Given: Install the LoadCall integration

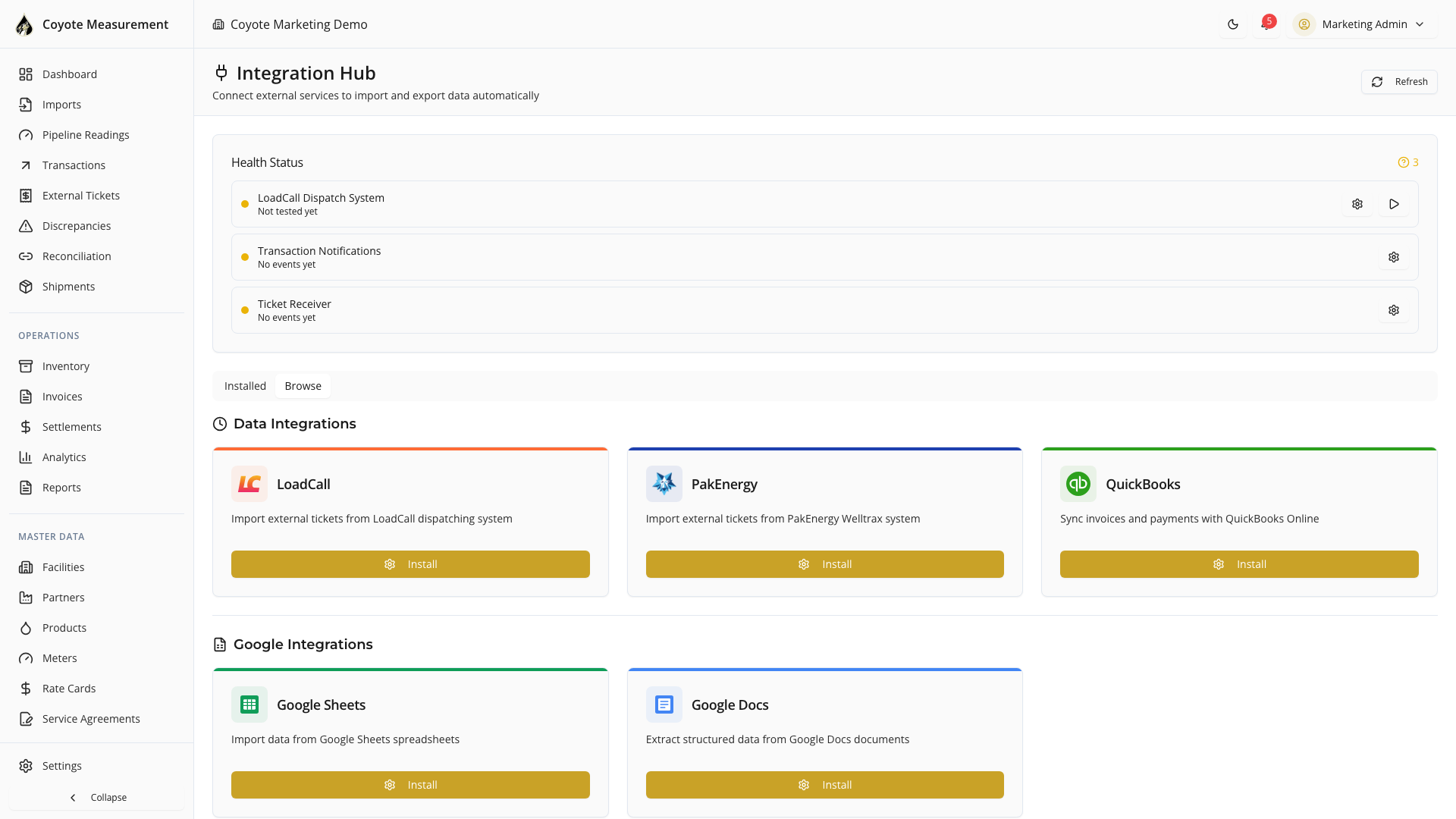Looking at the screenshot, I should (x=410, y=564).
